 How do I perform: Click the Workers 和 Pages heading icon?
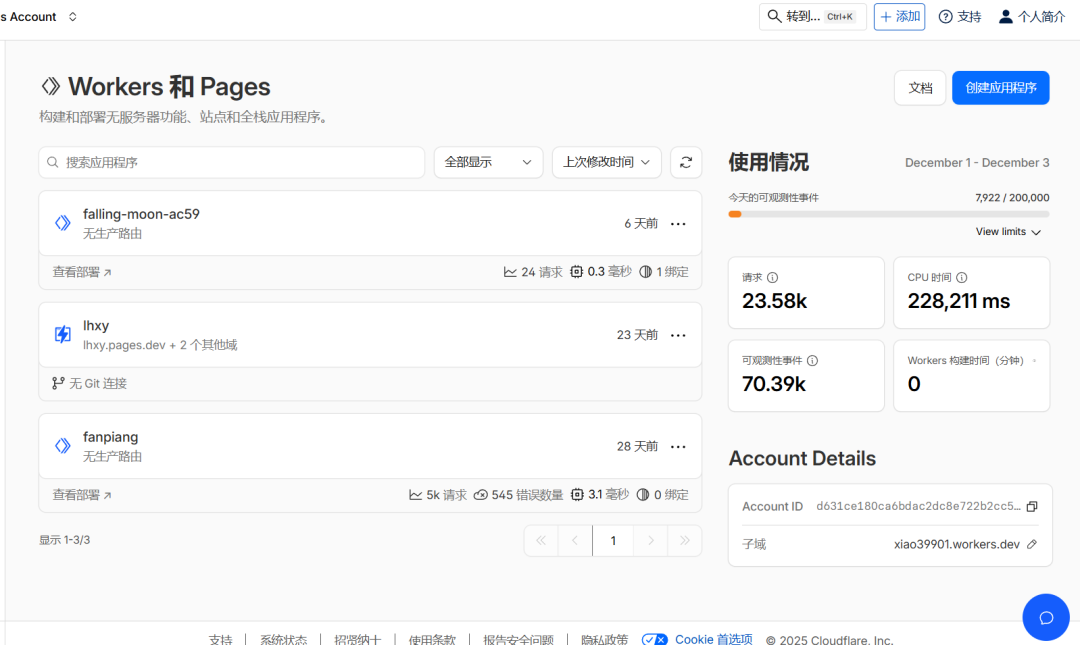50,86
